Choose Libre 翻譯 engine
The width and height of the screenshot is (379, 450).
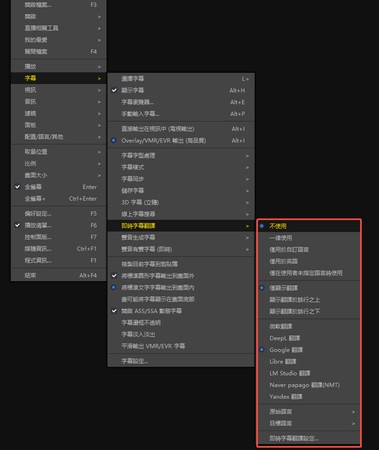pos(309,361)
